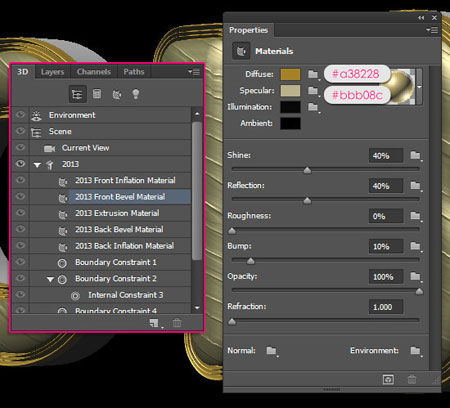Show whole scene filter in 3D panel
Screen dimensions: 450x408
[x=77, y=94]
